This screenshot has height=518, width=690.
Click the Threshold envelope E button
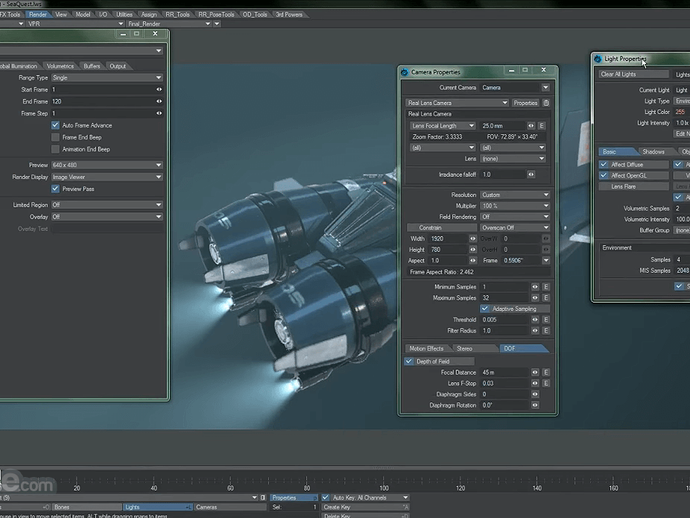click(546, 319)
